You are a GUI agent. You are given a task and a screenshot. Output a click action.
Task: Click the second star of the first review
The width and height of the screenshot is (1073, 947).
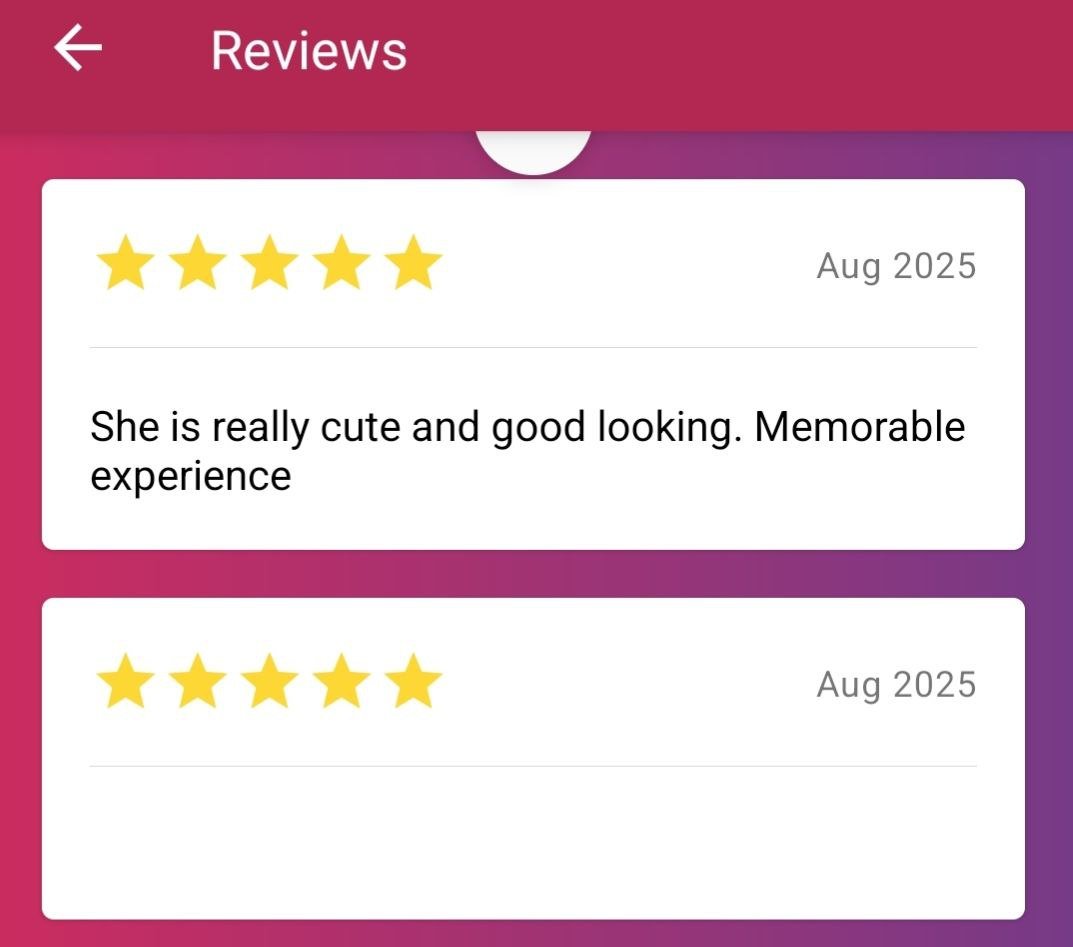pos(197,263)
